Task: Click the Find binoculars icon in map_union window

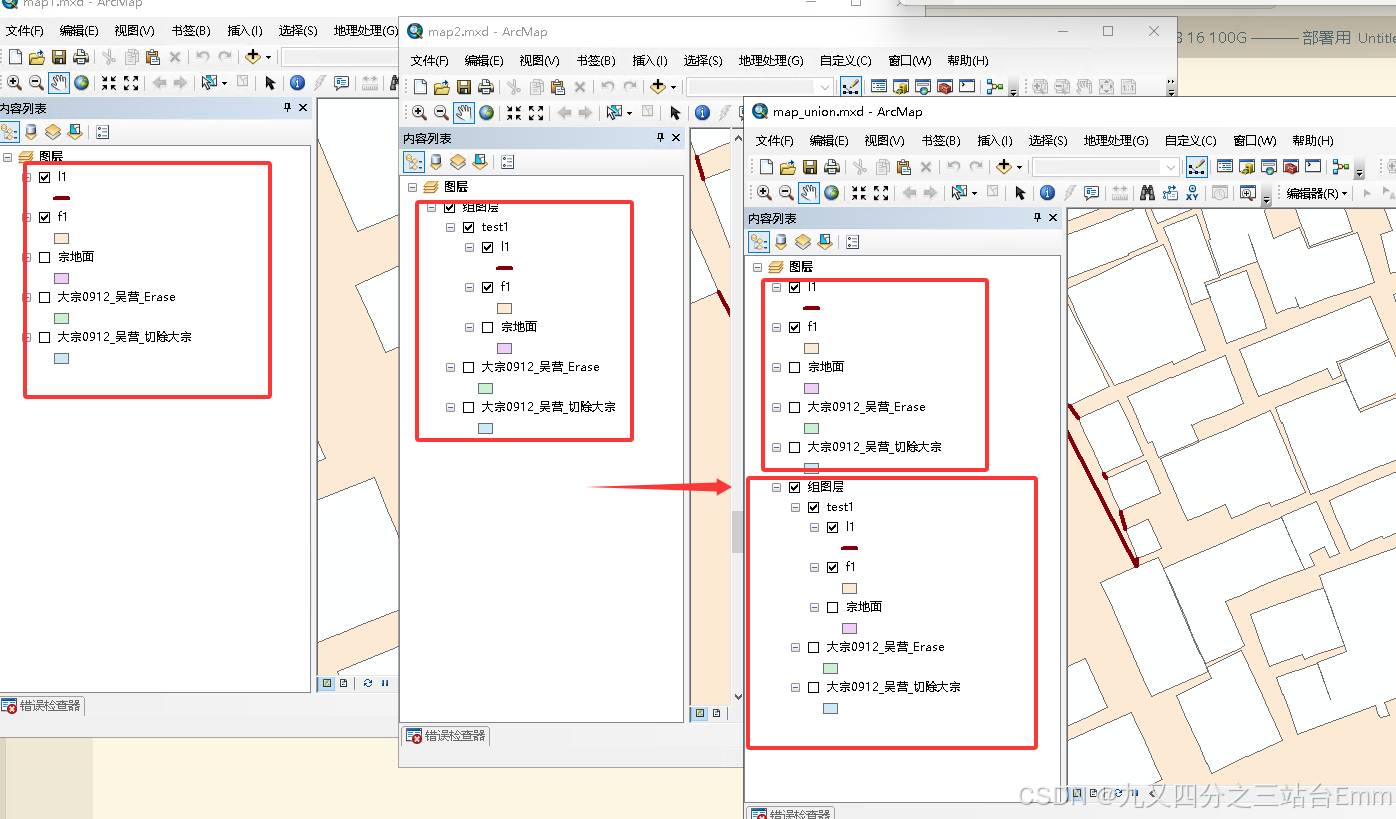Action: [1146, 193]
